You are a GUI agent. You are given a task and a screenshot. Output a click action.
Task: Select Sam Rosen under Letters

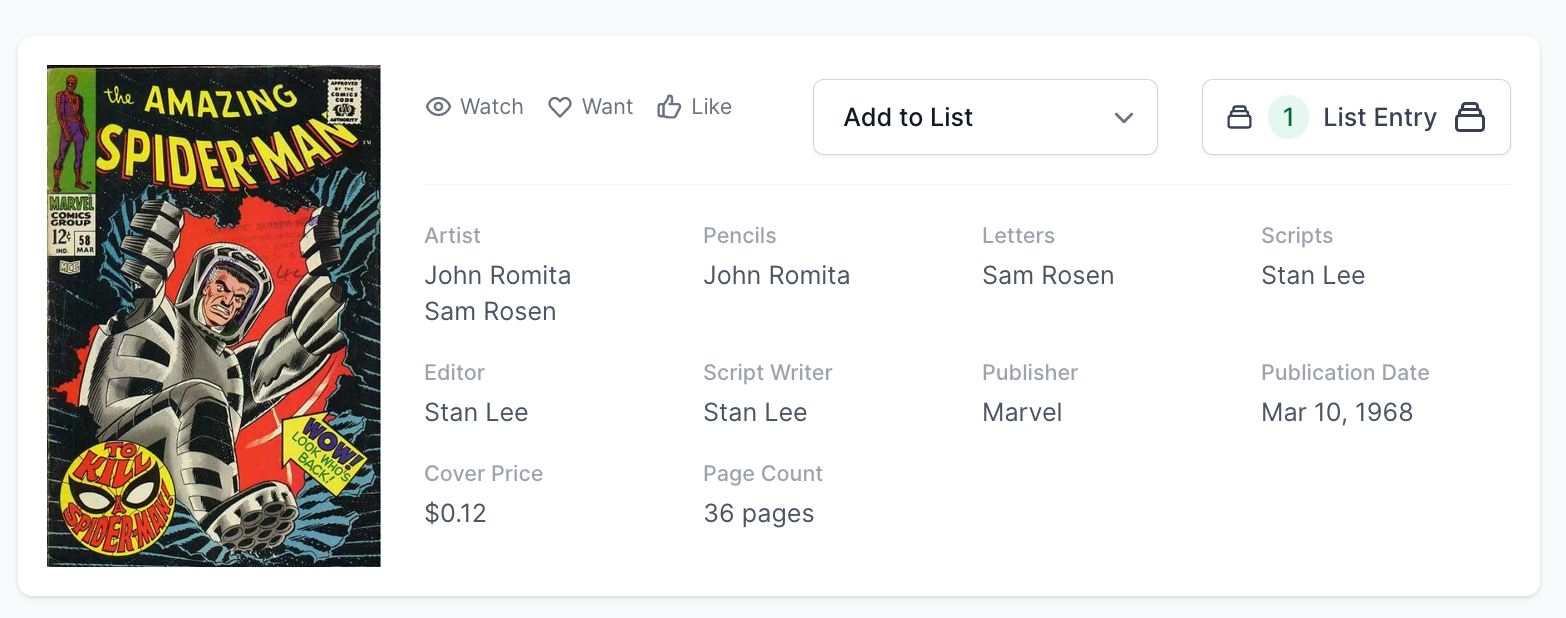1048,276
